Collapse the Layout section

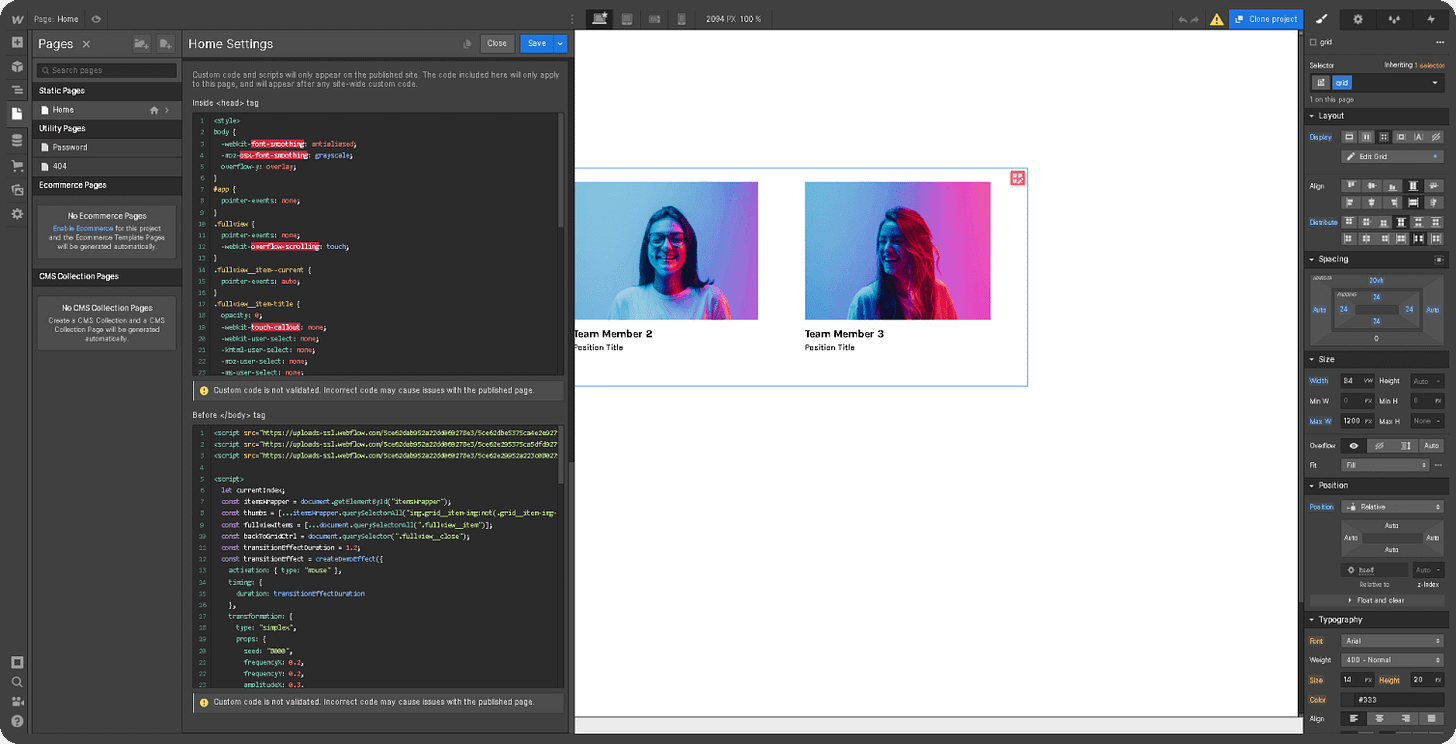click(1312, 115)
